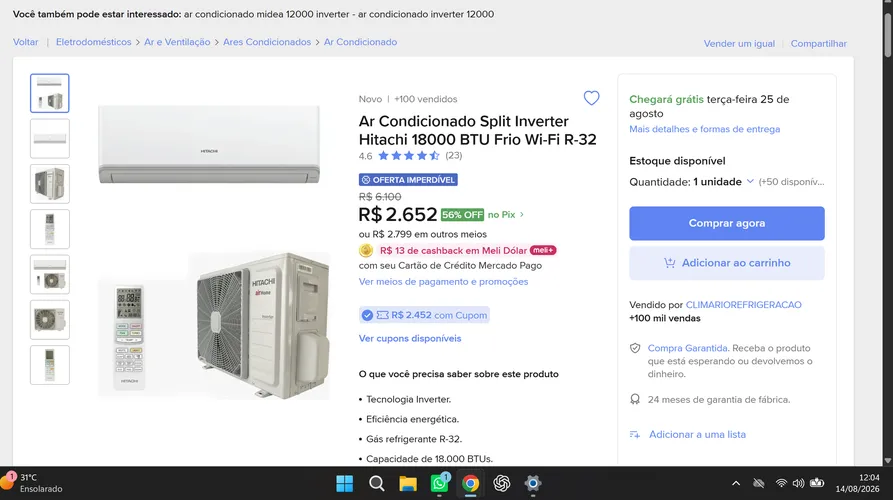Click the R$ 13 de cashback text
The image size is (893, 500).
tap(453, 251)
